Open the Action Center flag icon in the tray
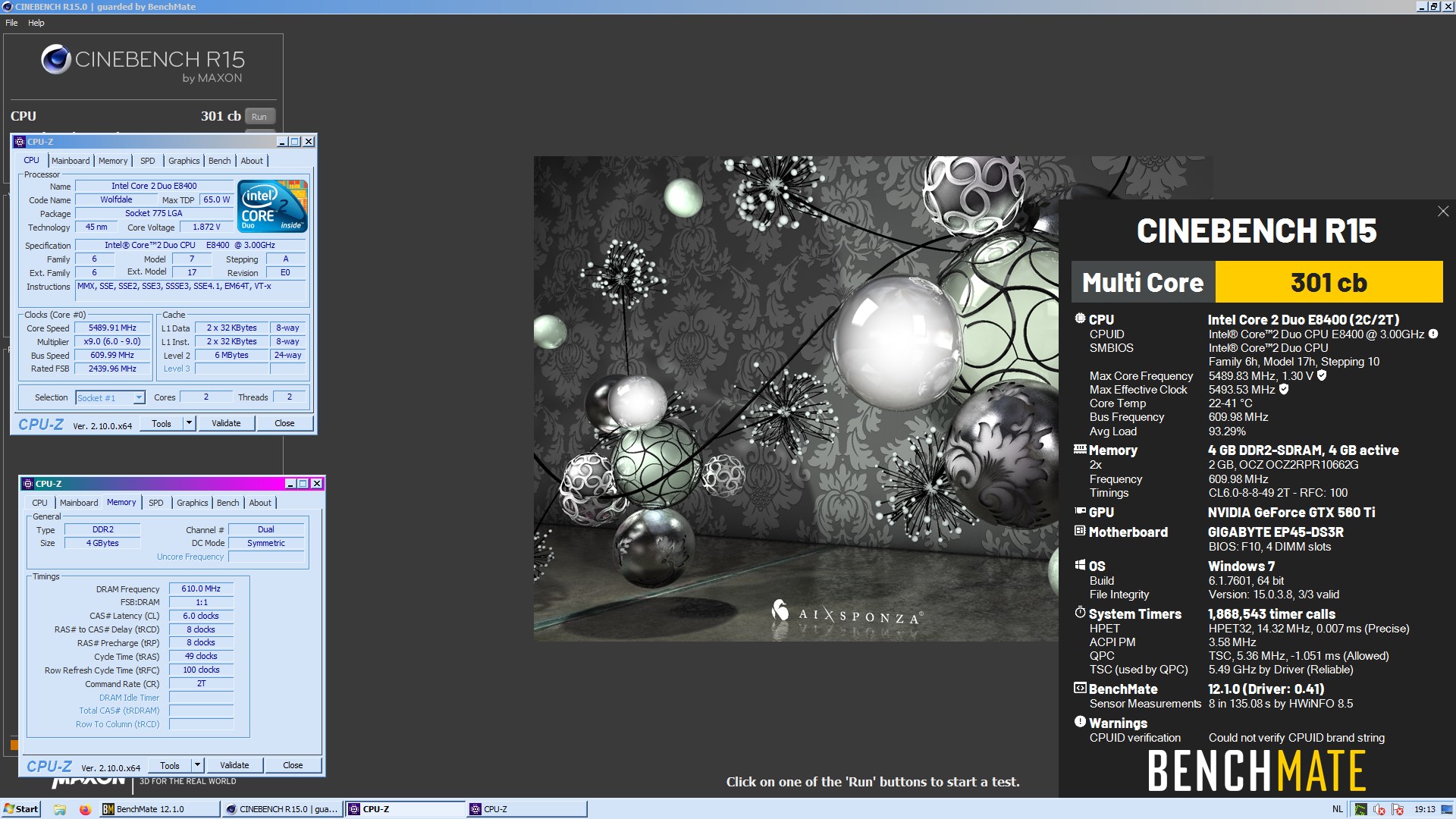 1398,809
